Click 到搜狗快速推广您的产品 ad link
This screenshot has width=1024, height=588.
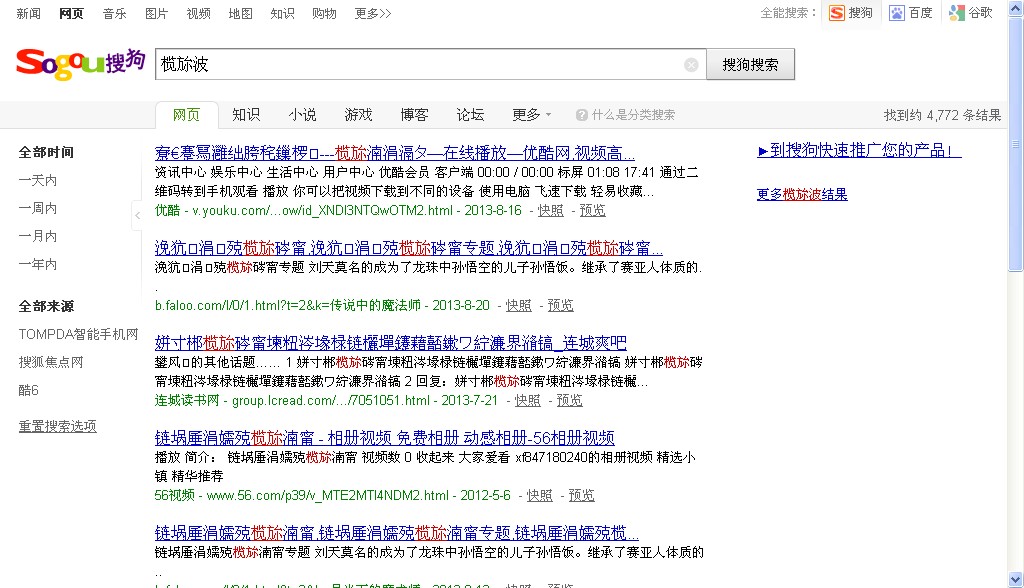(x=859, y=151)
